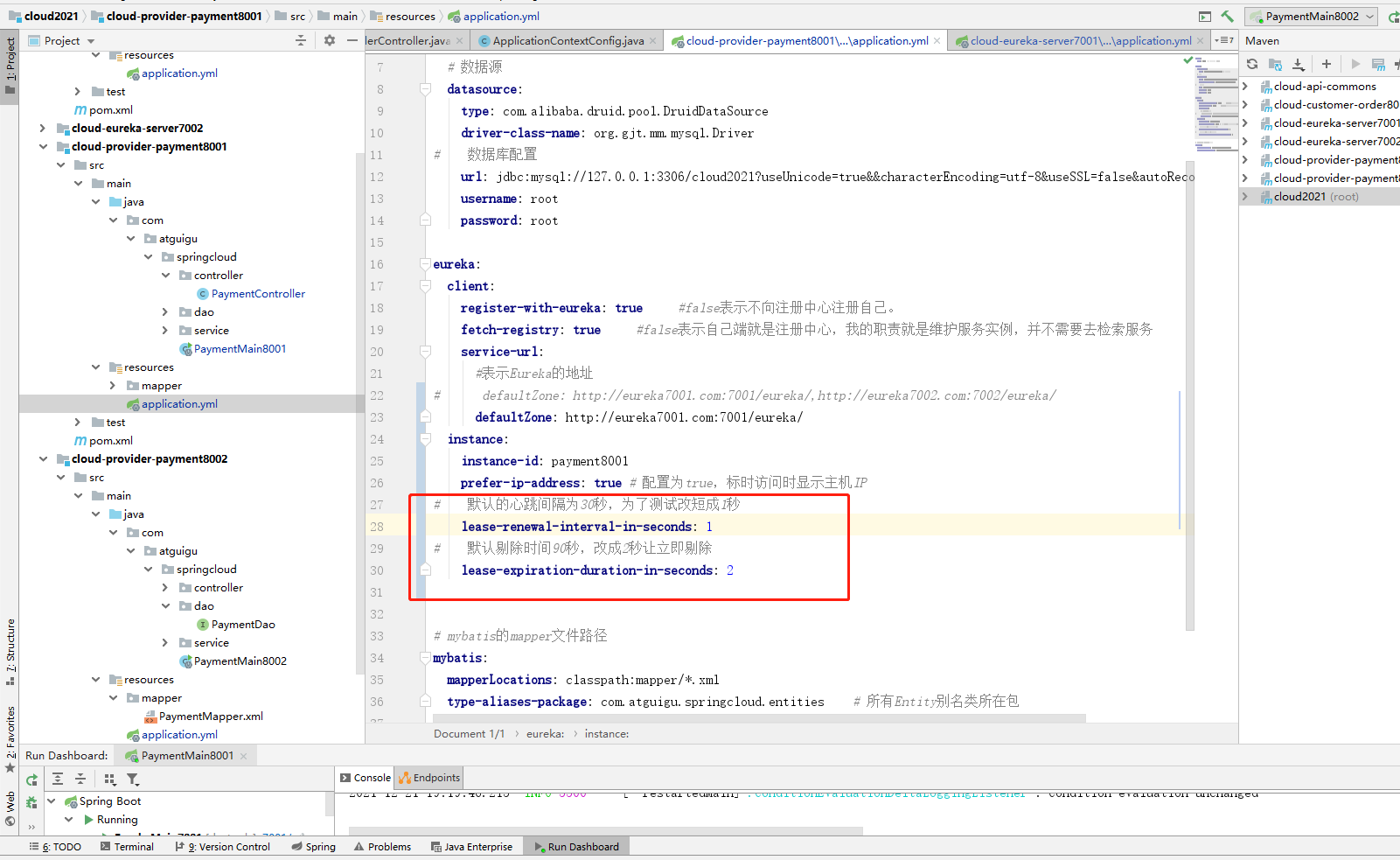The image size is (1400, 860).
Task: Click Expand All icon in Run Dashboard
Action: (58, 779)
